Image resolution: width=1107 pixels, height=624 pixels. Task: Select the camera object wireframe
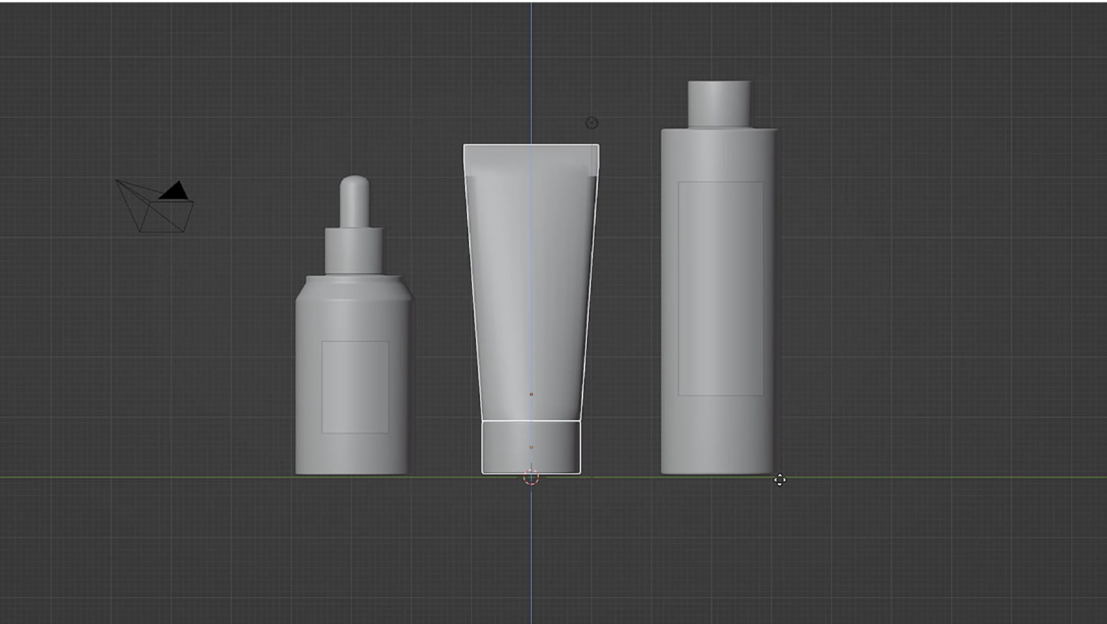point(155,205)
